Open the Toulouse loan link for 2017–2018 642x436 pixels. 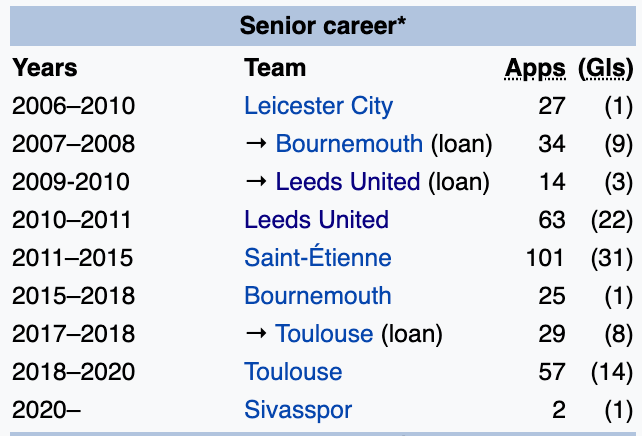323,334
